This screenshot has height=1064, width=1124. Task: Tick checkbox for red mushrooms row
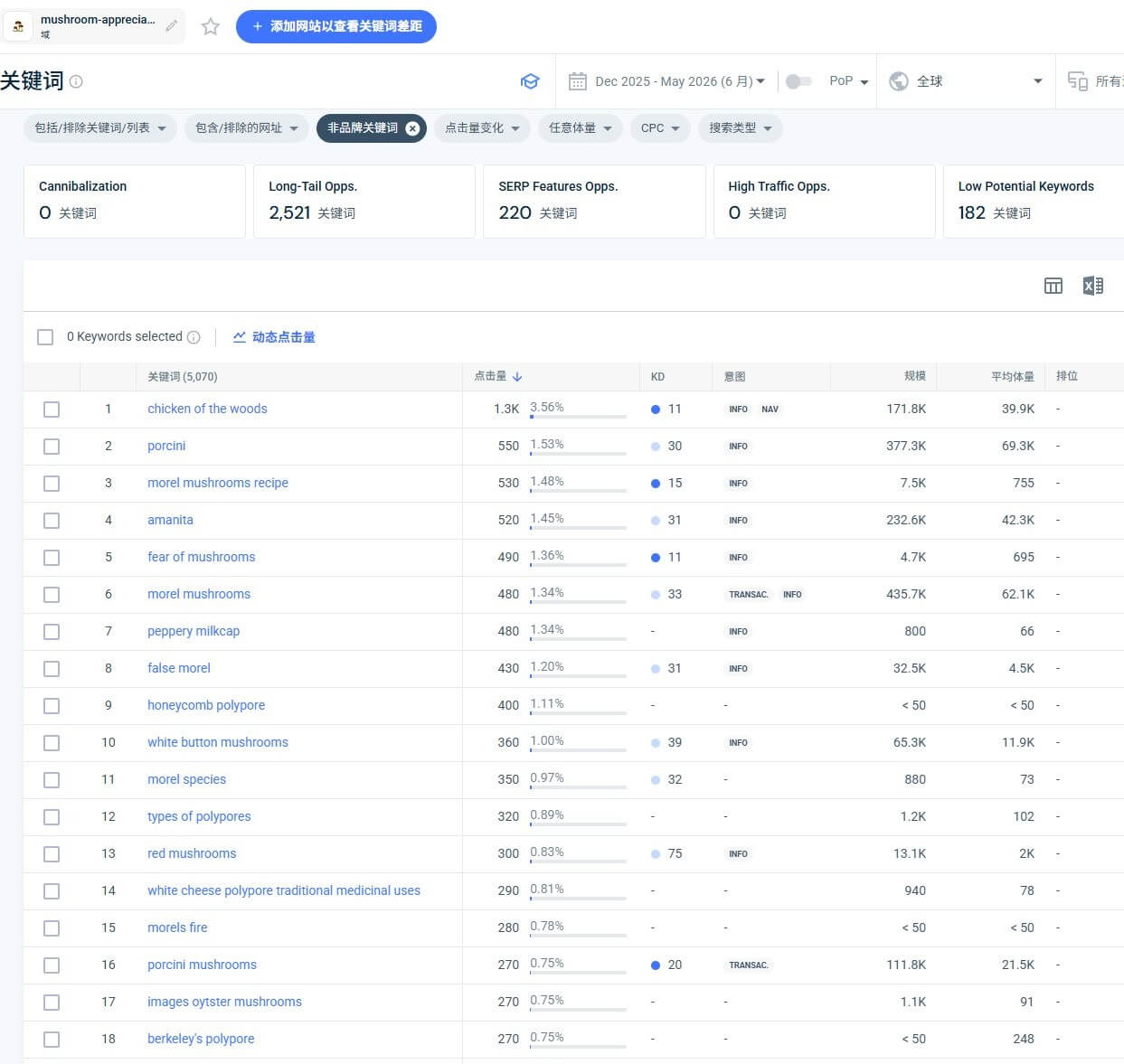pyautogui.click(x=52, y=854)
